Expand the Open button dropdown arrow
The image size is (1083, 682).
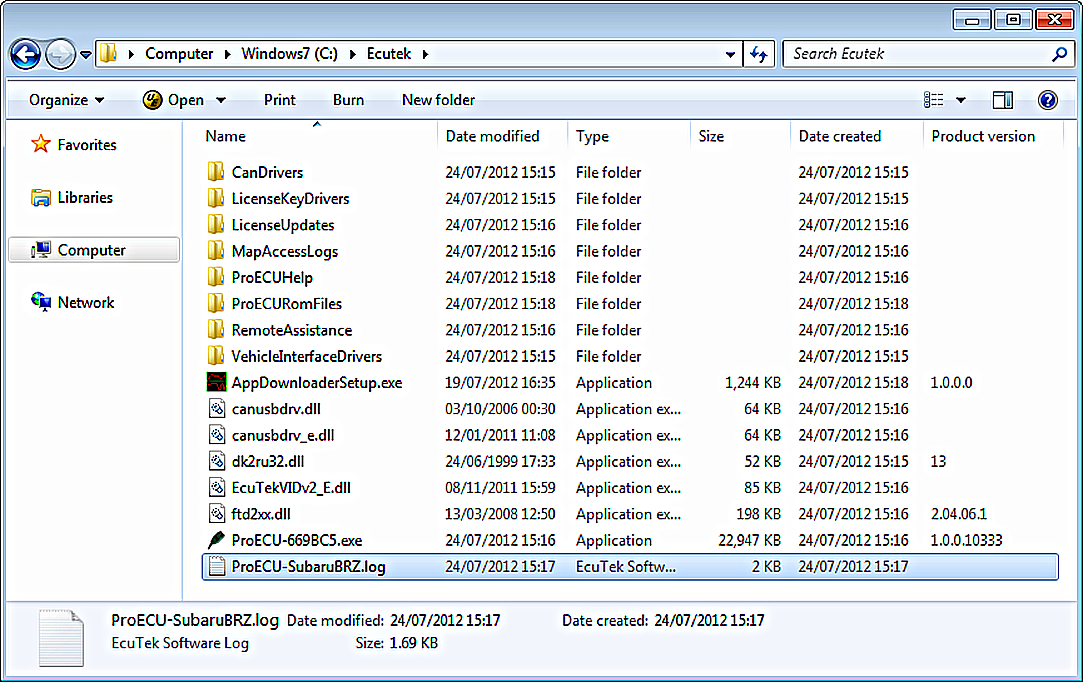click(x=221, y=100)
